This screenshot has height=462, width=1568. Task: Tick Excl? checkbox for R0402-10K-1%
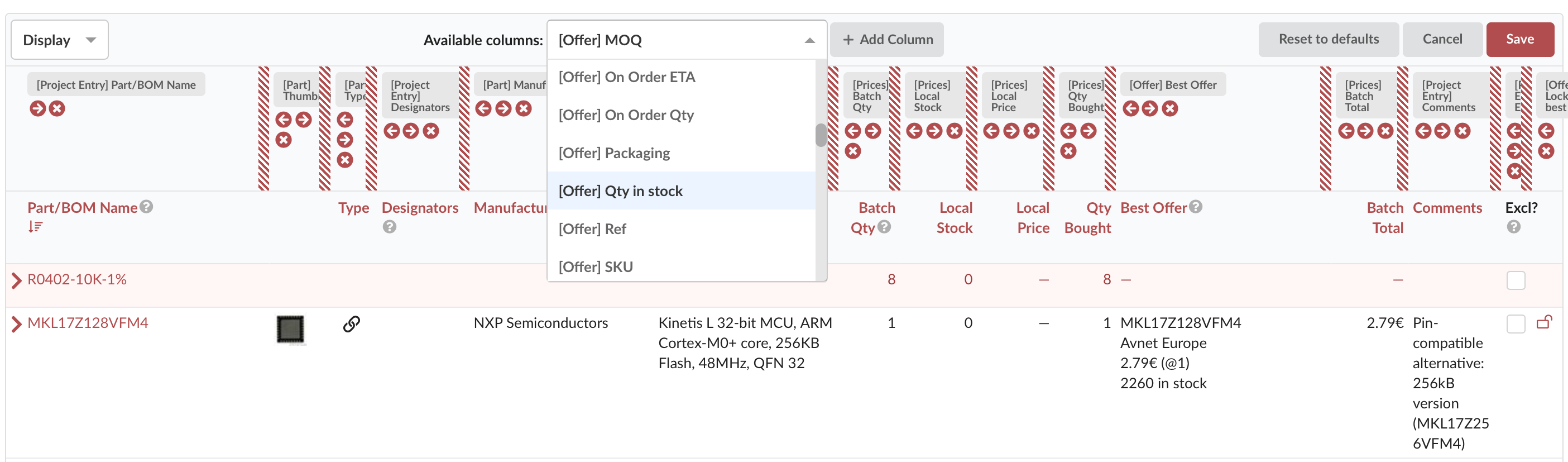(x=1516, y=280)
